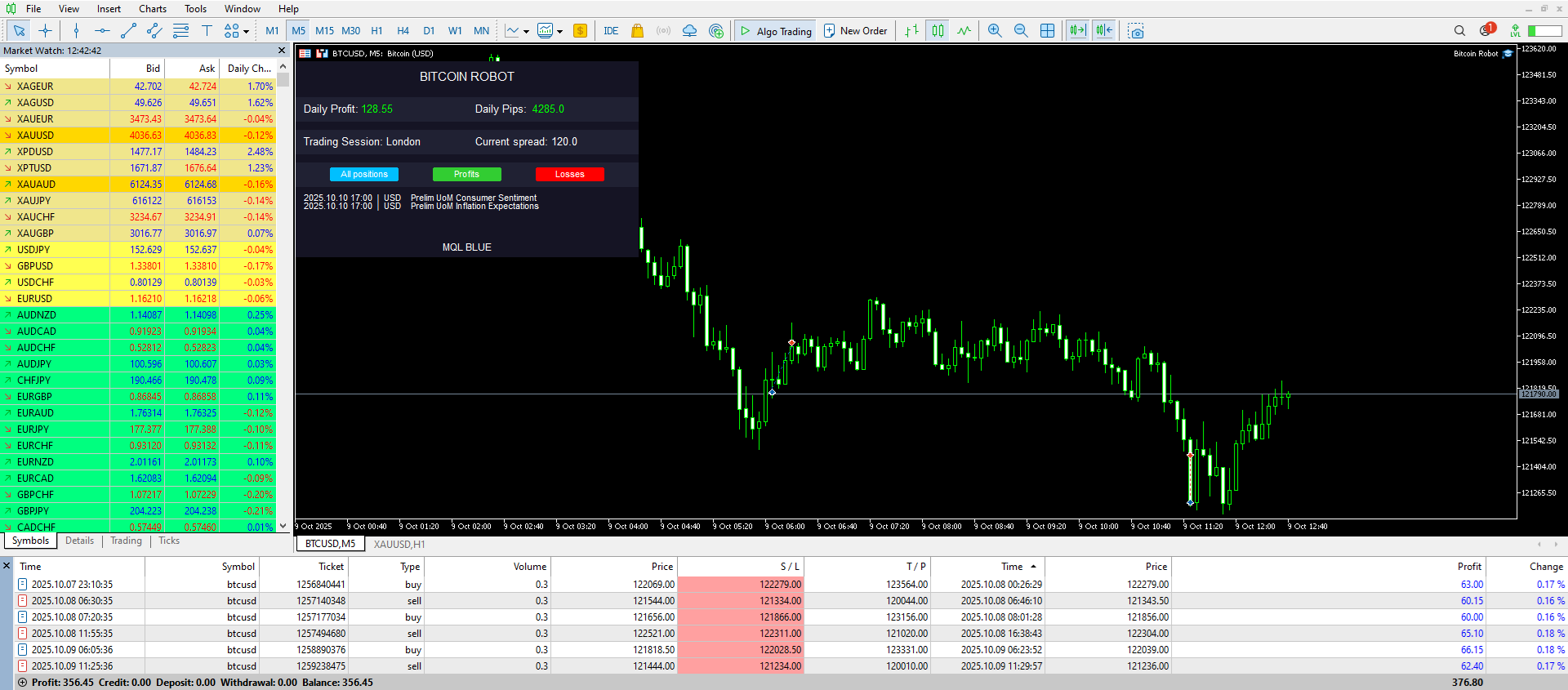
Task: Open the account notifications icon
Action: [x=1486, y=30]
